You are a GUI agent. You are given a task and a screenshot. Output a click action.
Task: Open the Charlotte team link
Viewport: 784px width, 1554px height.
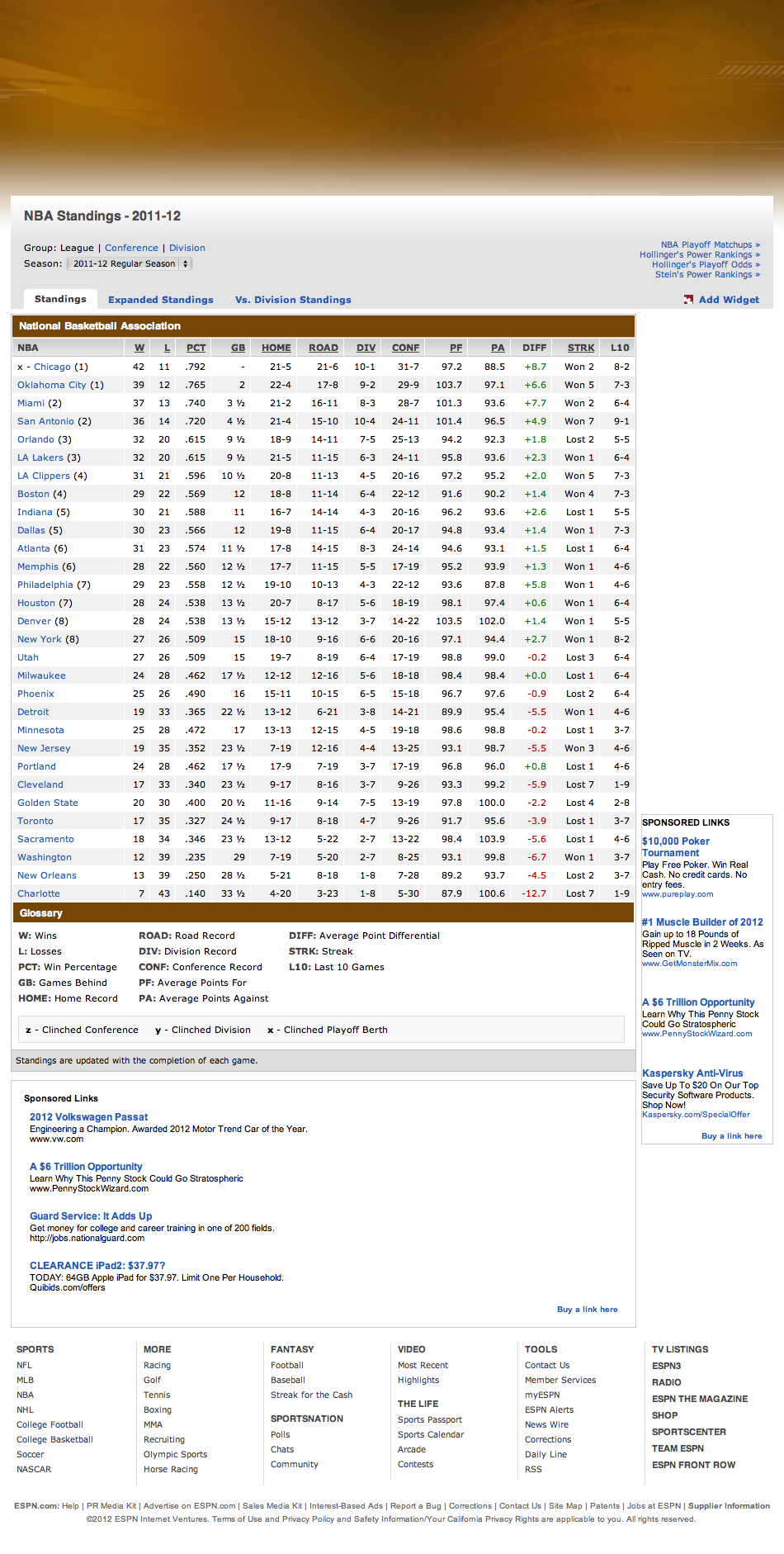[39, 893]
